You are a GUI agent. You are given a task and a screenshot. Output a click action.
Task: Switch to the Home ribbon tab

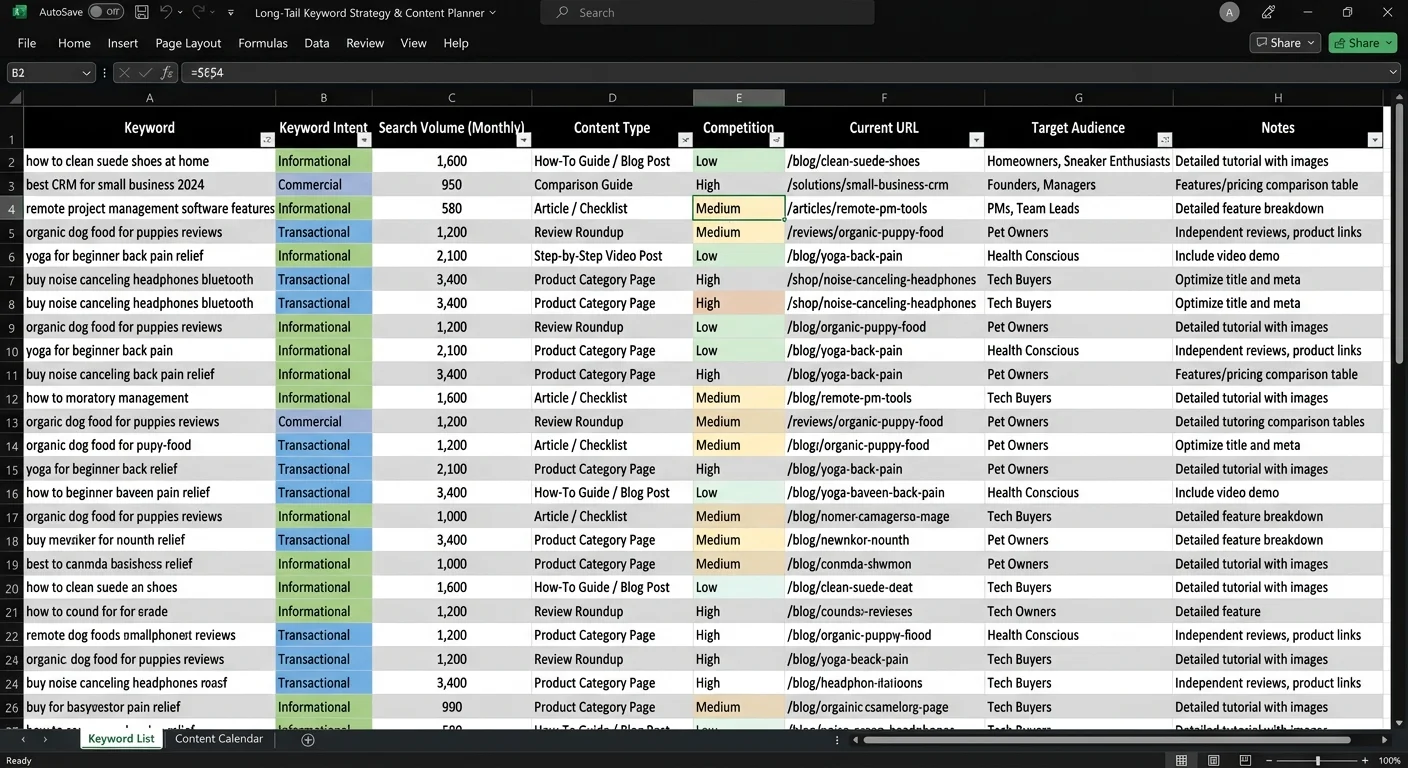coord(74,43)
